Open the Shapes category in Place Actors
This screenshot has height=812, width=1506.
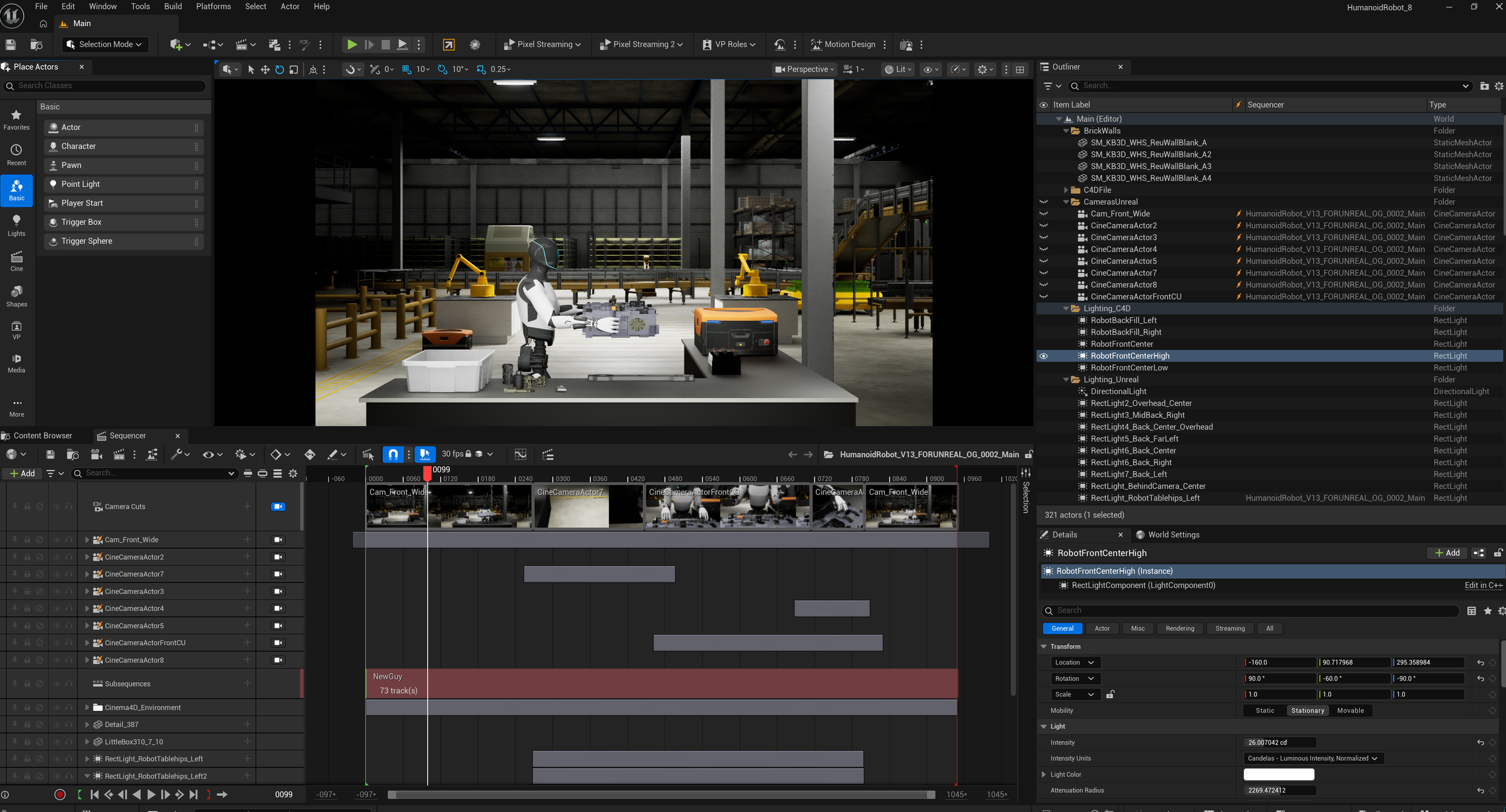click(x=17, y=296)
